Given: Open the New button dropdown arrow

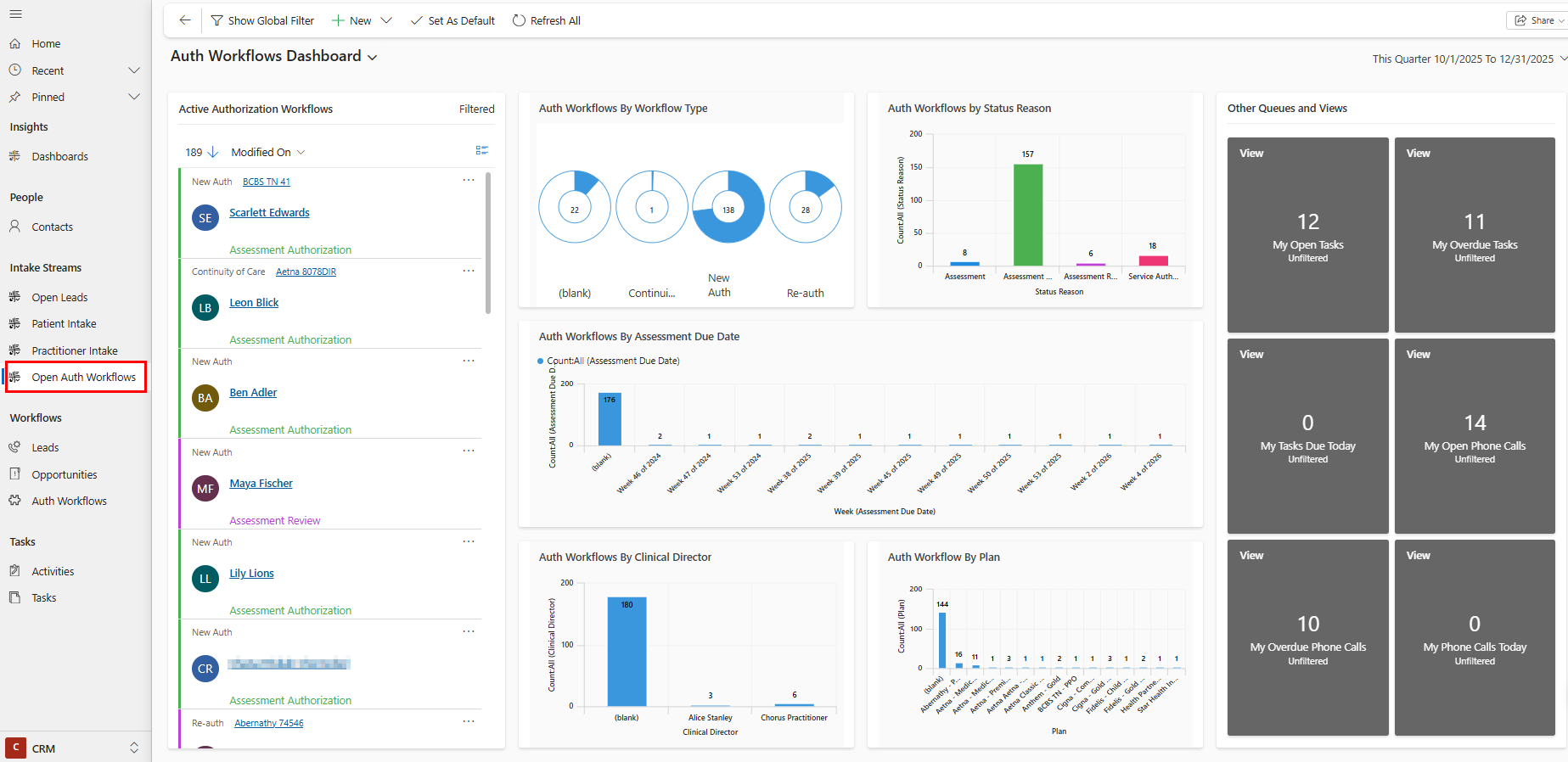Looking at the screenshot, I should 386,20.
